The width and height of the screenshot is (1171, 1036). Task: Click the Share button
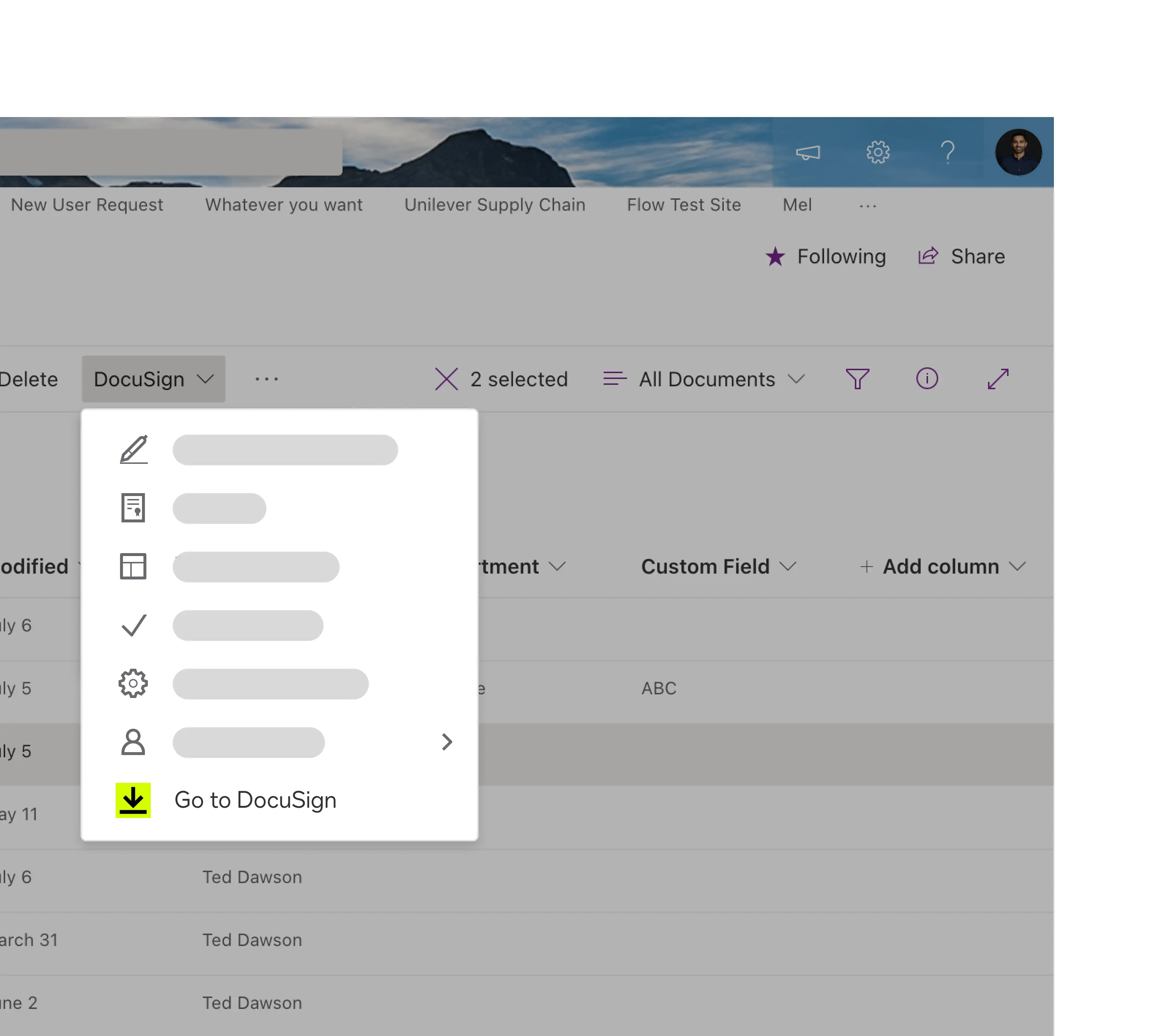tap(962, 256)
